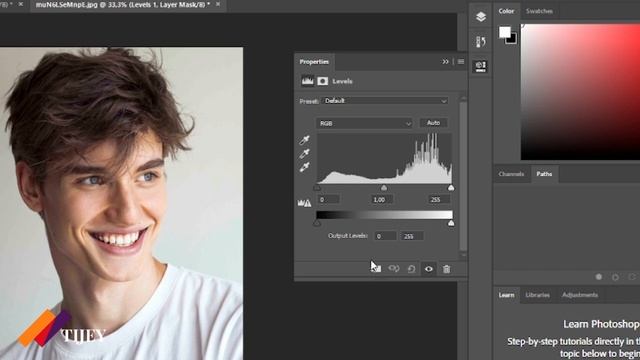This screenshot has width=640, height=360.
Task: Click the shadow input value field 0
Action: tap(328, 200)
